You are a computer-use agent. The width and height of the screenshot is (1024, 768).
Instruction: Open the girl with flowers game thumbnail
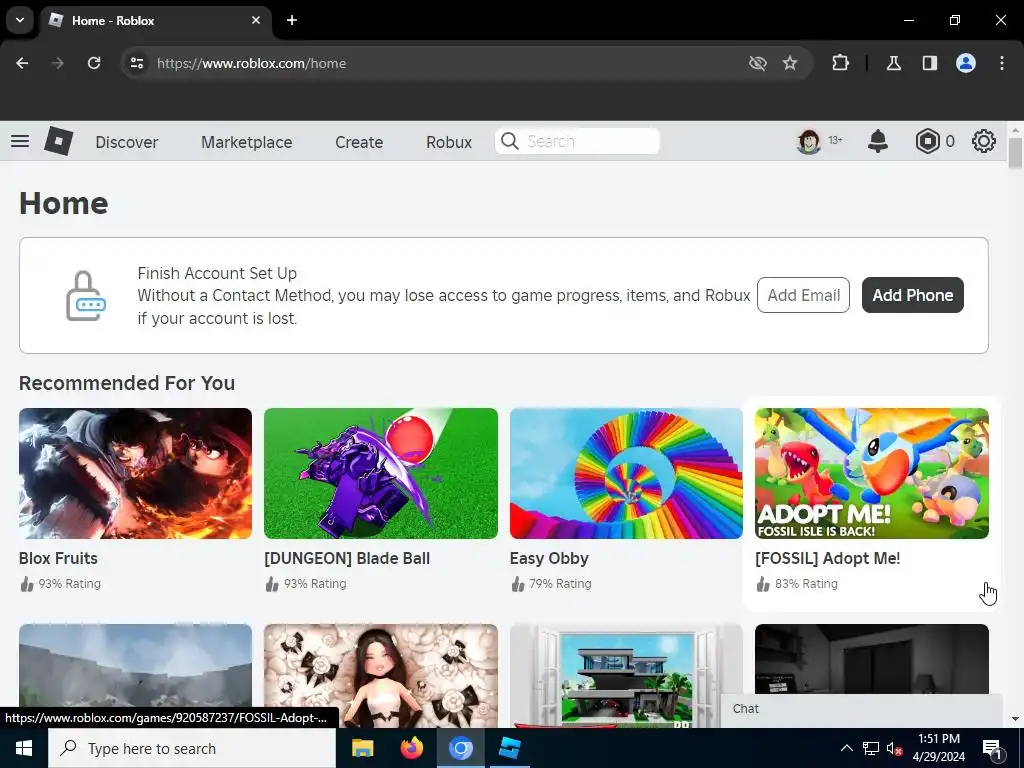click(x=381, y=676)
